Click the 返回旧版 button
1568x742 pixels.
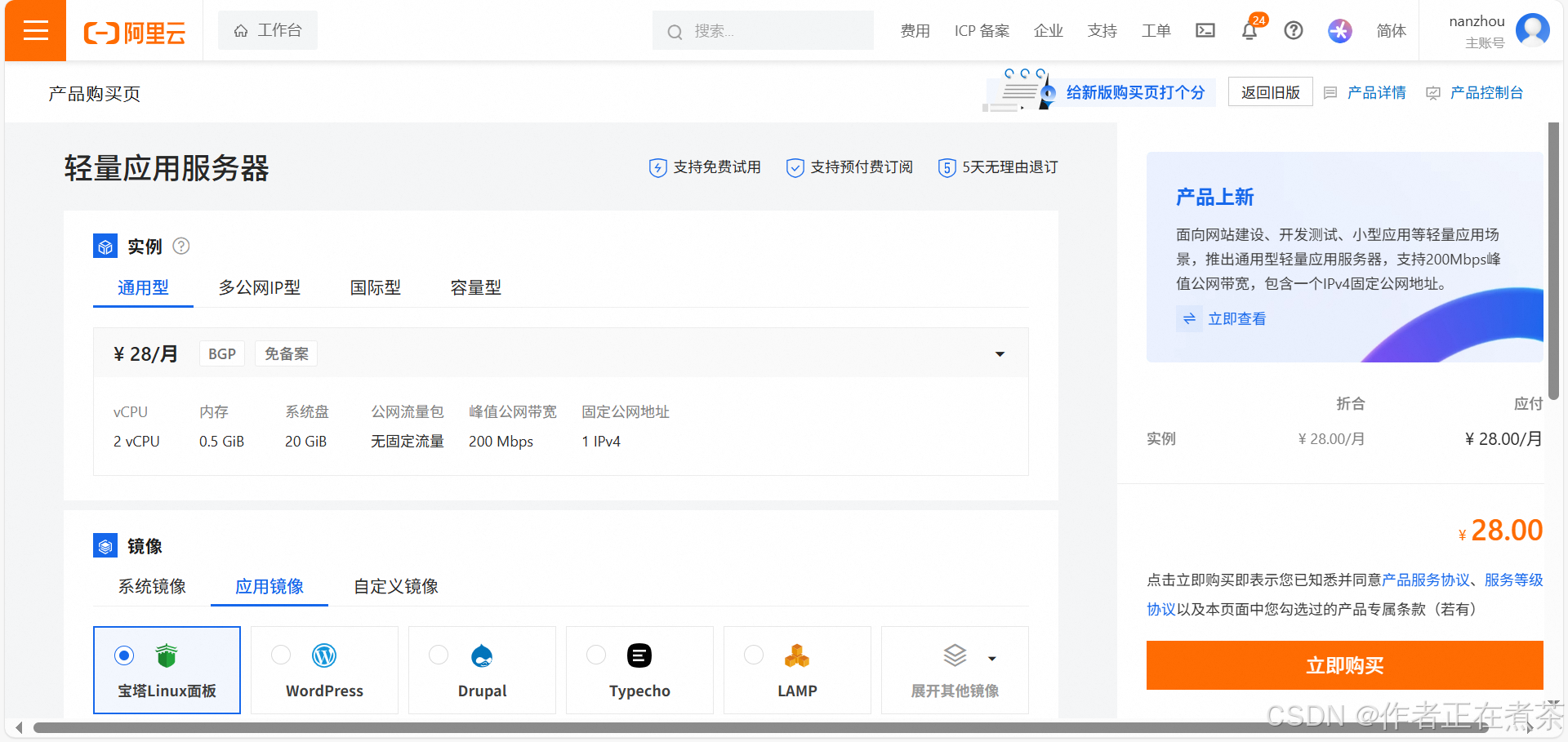1270,92
